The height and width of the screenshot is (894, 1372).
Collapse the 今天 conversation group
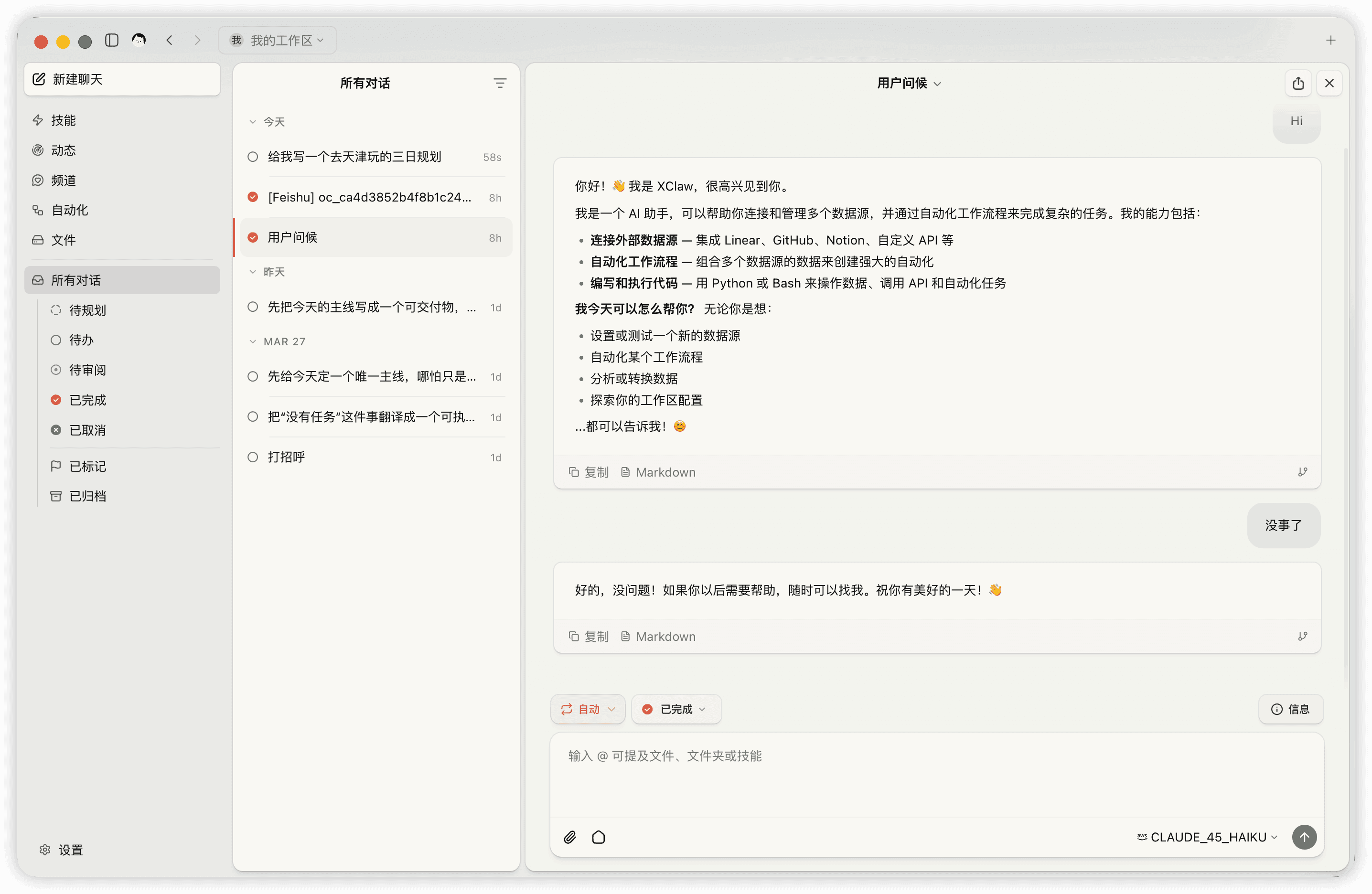pos(253,122)
